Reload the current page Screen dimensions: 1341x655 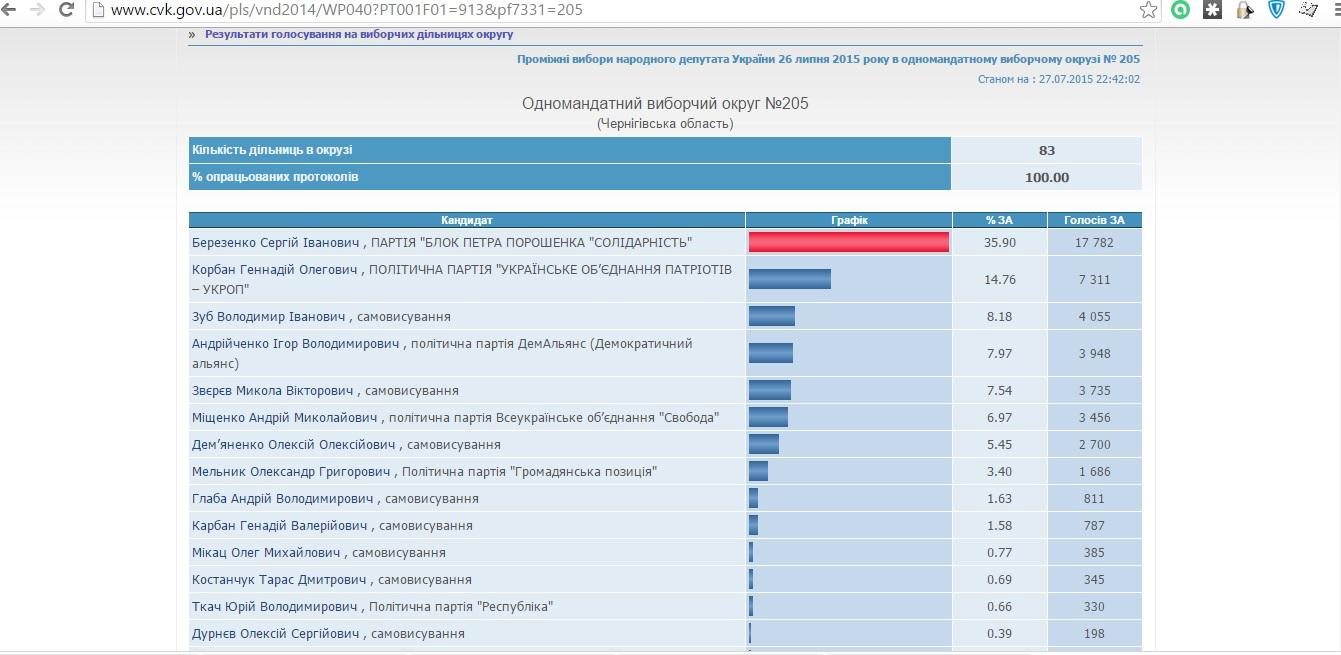click(66, 10)
